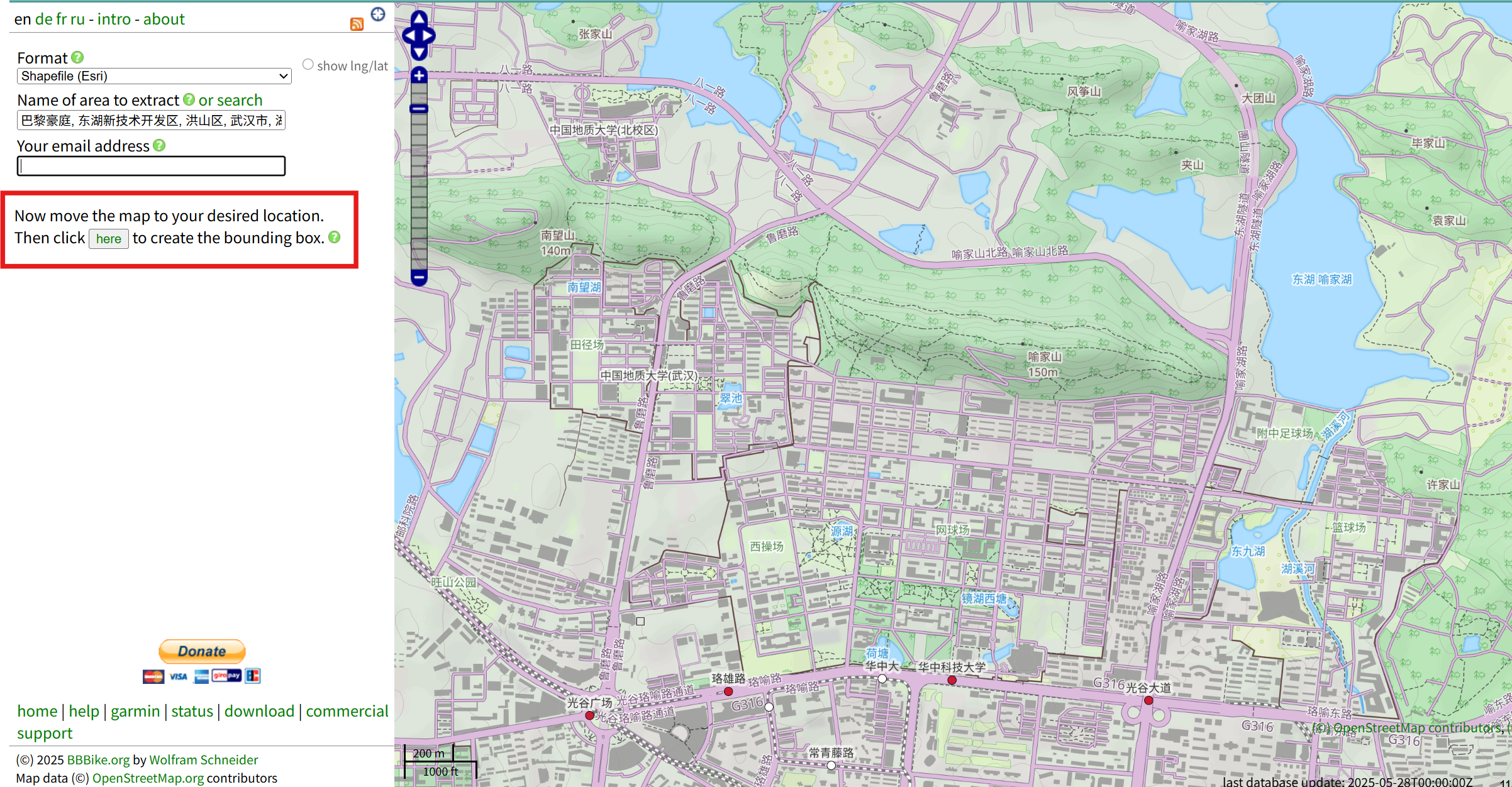Image resolution: width=1512 pixels, height=787 pixels.
Task: Click the here button to create bounding box
Action: pyautogui.click(x=108, y=239)
